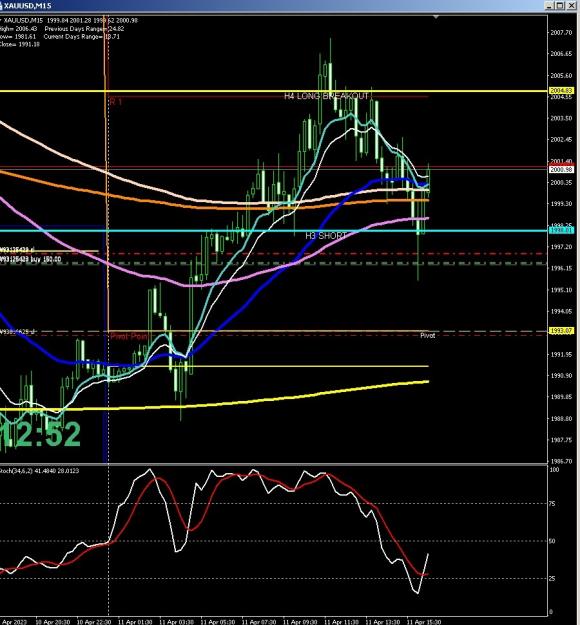This screenshot has width=580, height=625.
Task: Minimize the XAUUSD,M15 chart window
Action: tap(550, 6)
